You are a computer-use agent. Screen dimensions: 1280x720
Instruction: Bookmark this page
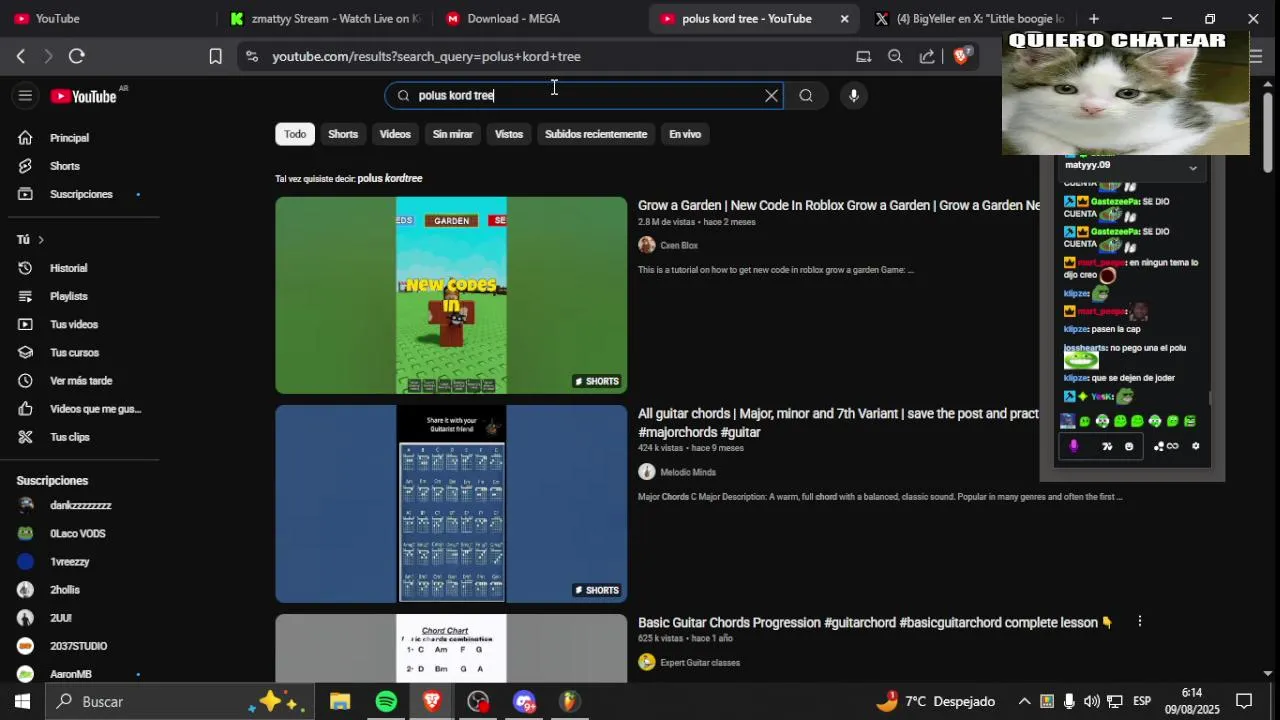(x=215, y=57)
